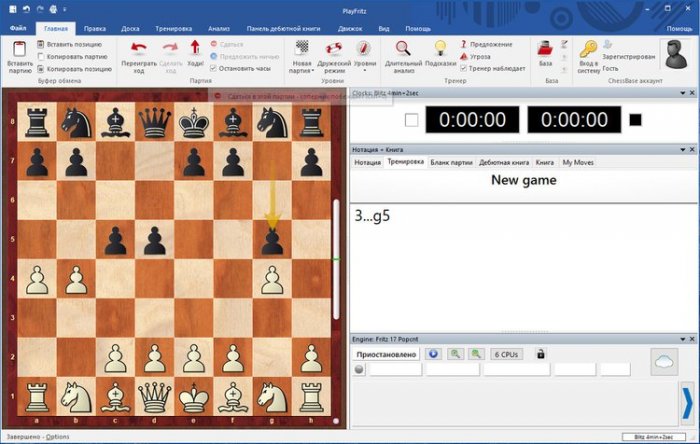Click the 6 CPUs button
Screen dimensions: 700x444
[x=507, y=354]
